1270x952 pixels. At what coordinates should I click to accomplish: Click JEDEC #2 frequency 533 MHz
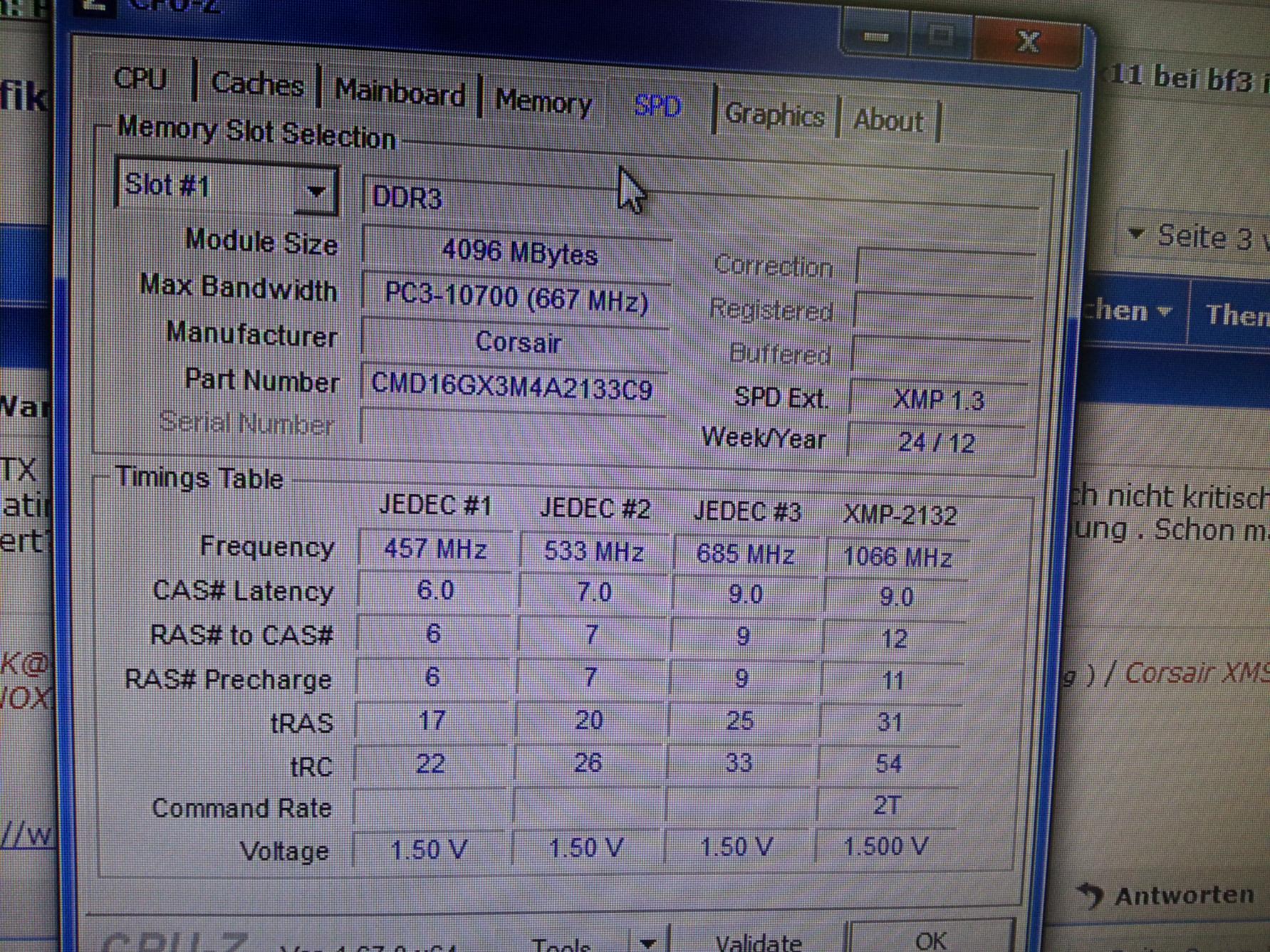coord(594,552)
